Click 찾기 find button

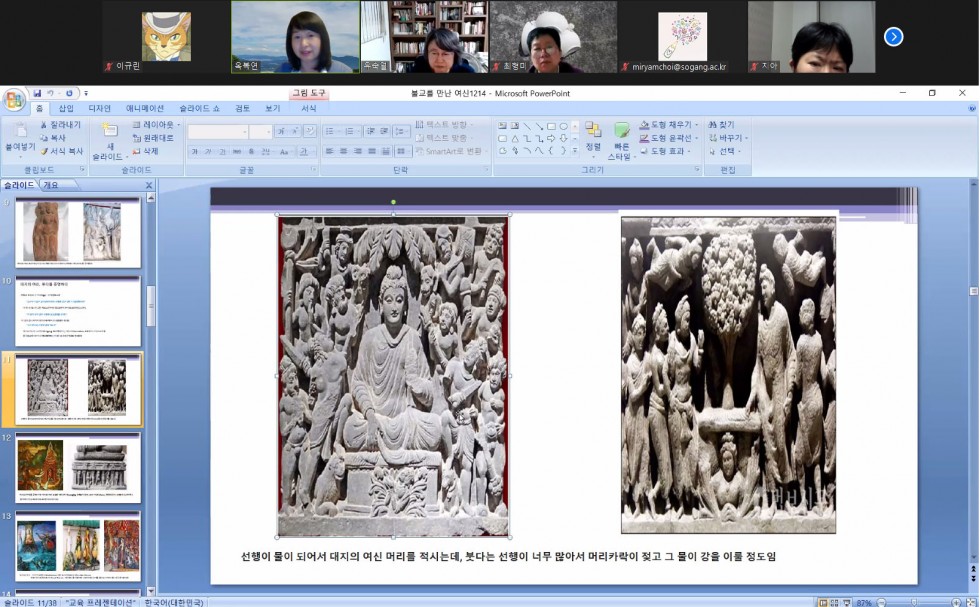coord(722,125)
